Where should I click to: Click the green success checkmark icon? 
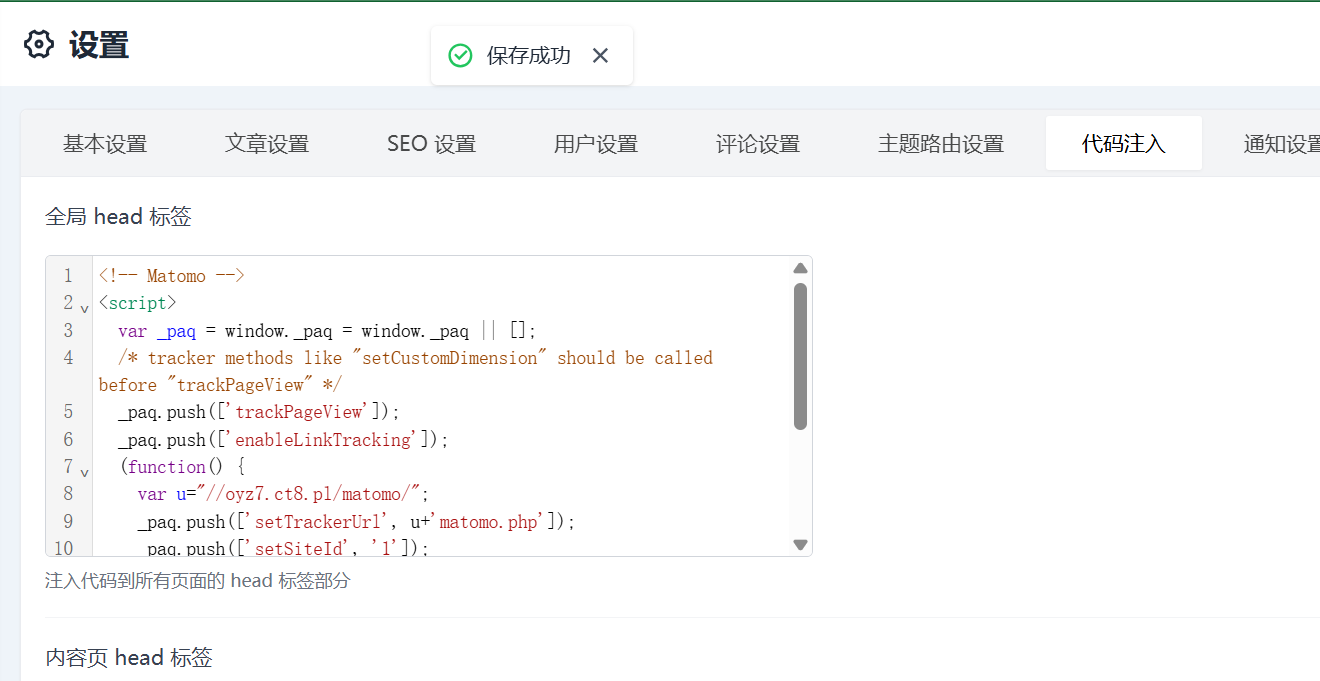[460, 56]
